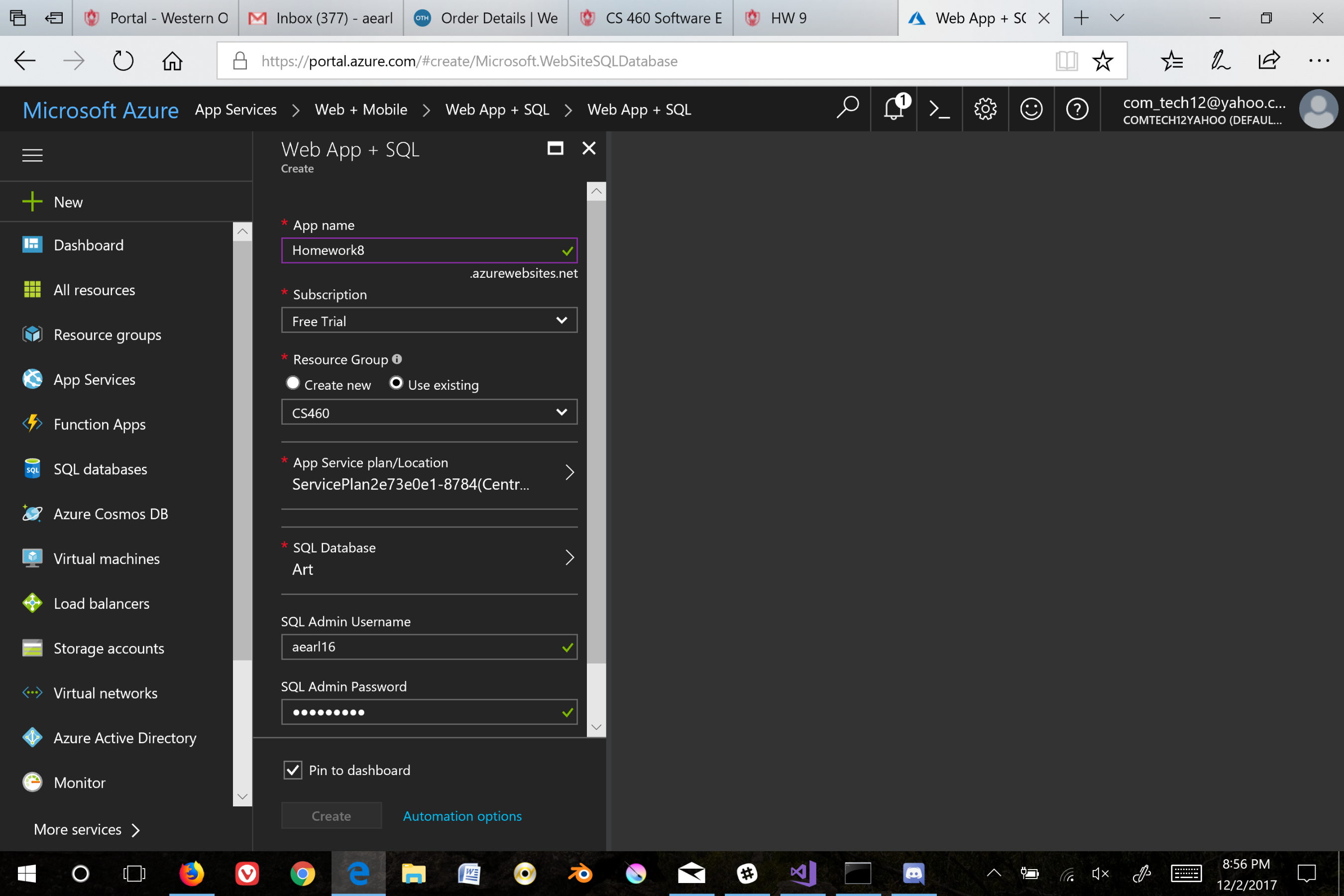Open Azure portal settings gear

[985, 109]
